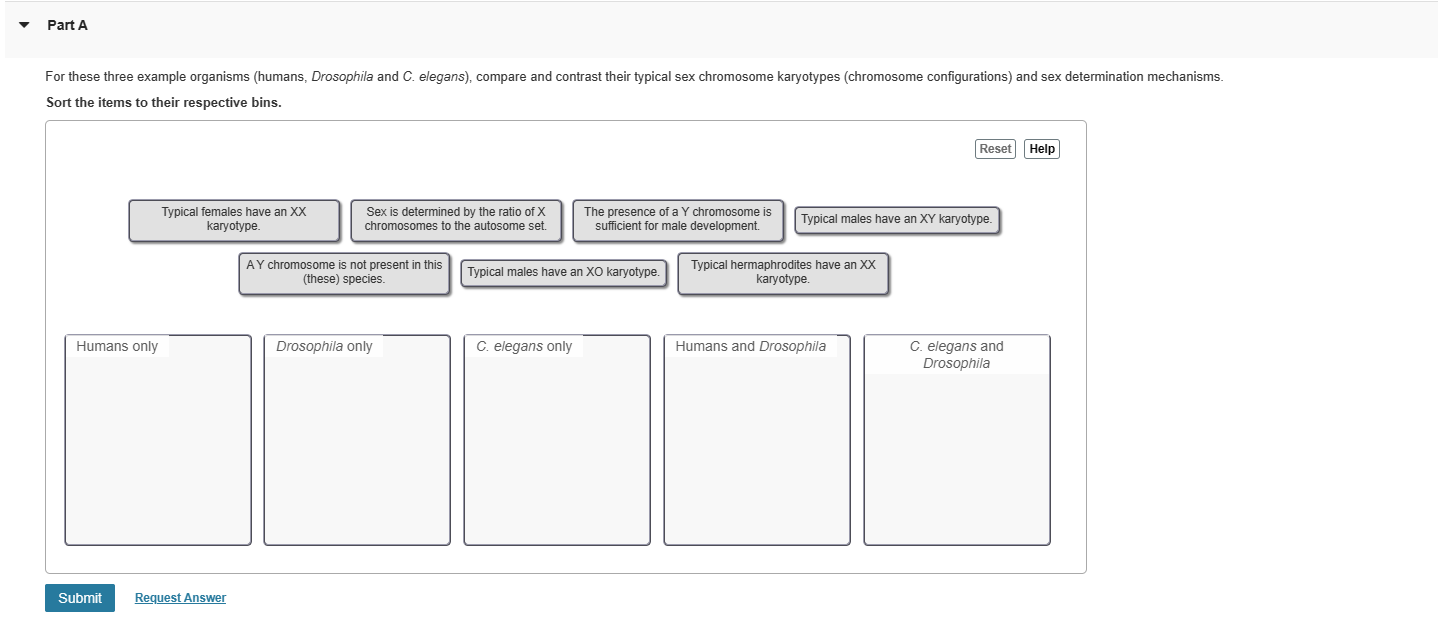Select the 'A Y chromosome is not present' item
1438x630 pixels.
[343, 273]
